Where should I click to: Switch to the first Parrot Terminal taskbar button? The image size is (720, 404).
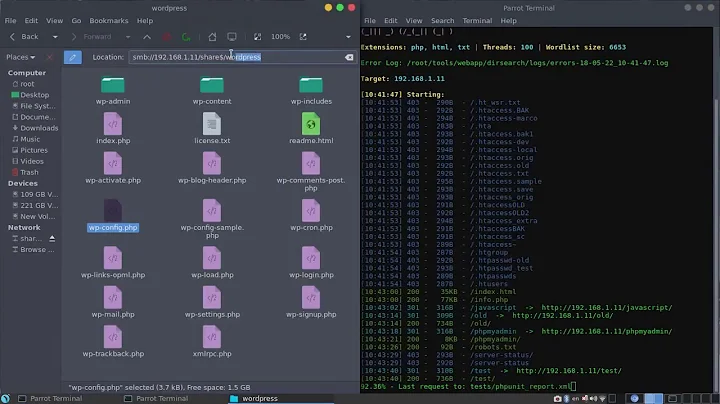tap(51, 398)
